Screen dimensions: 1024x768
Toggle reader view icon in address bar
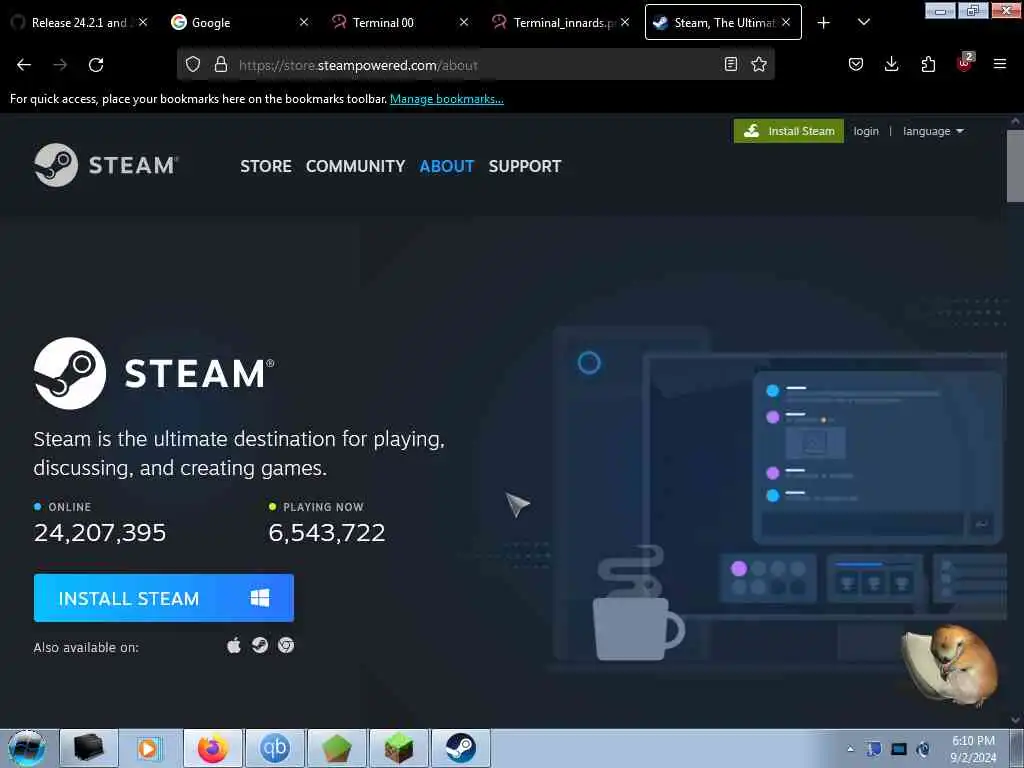point(731,64)
